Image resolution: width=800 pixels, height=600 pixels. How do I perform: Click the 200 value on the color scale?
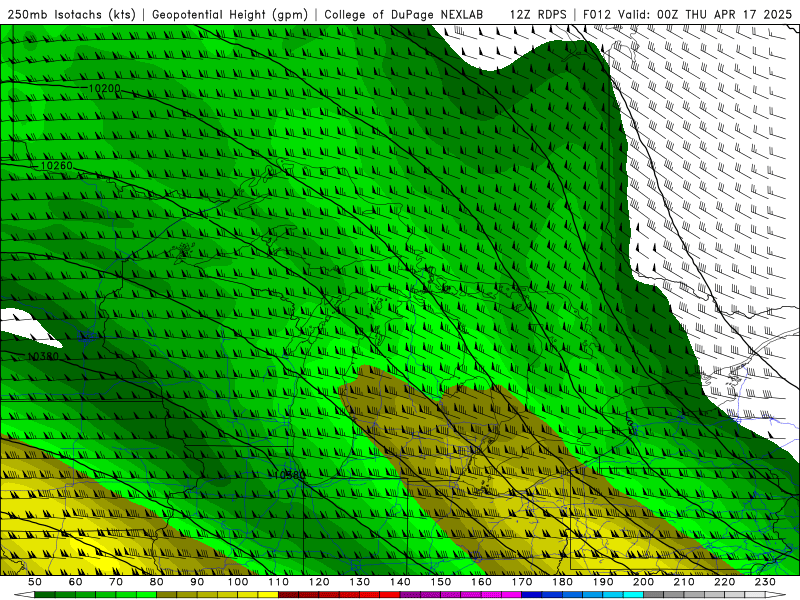tap(644, 582)
